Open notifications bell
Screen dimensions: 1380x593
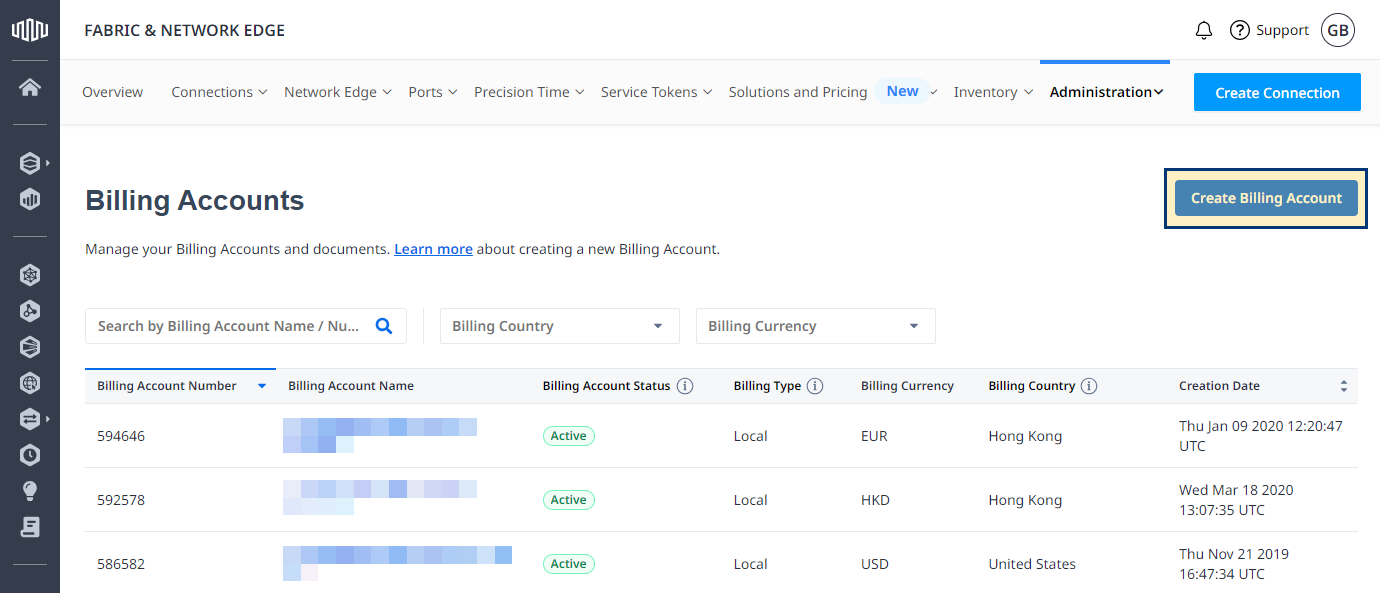[x=1204, y=30]
